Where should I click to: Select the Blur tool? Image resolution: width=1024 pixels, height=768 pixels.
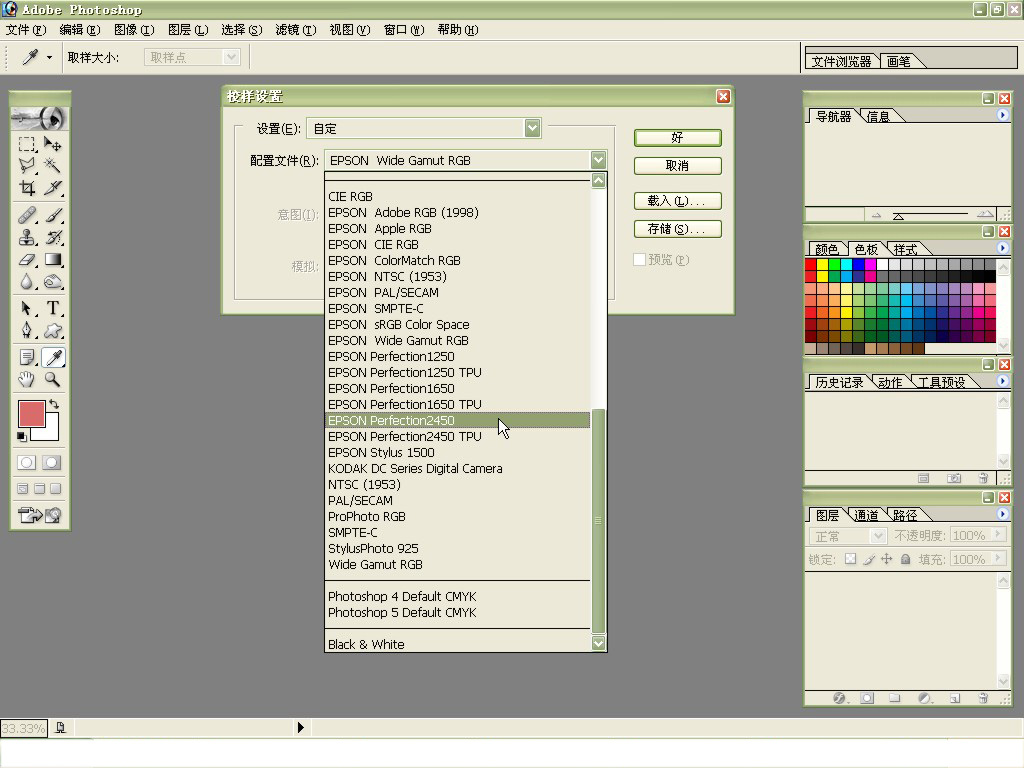point(27,281)
